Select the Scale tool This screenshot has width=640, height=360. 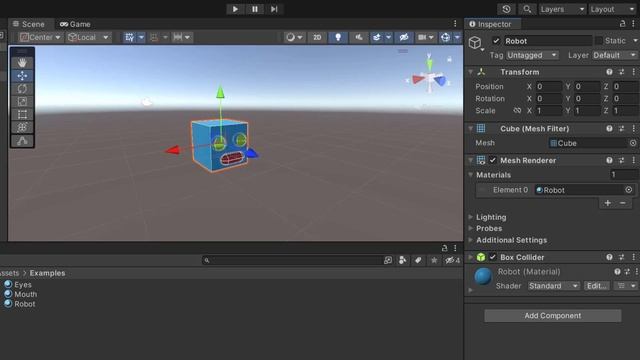point(22,102)
